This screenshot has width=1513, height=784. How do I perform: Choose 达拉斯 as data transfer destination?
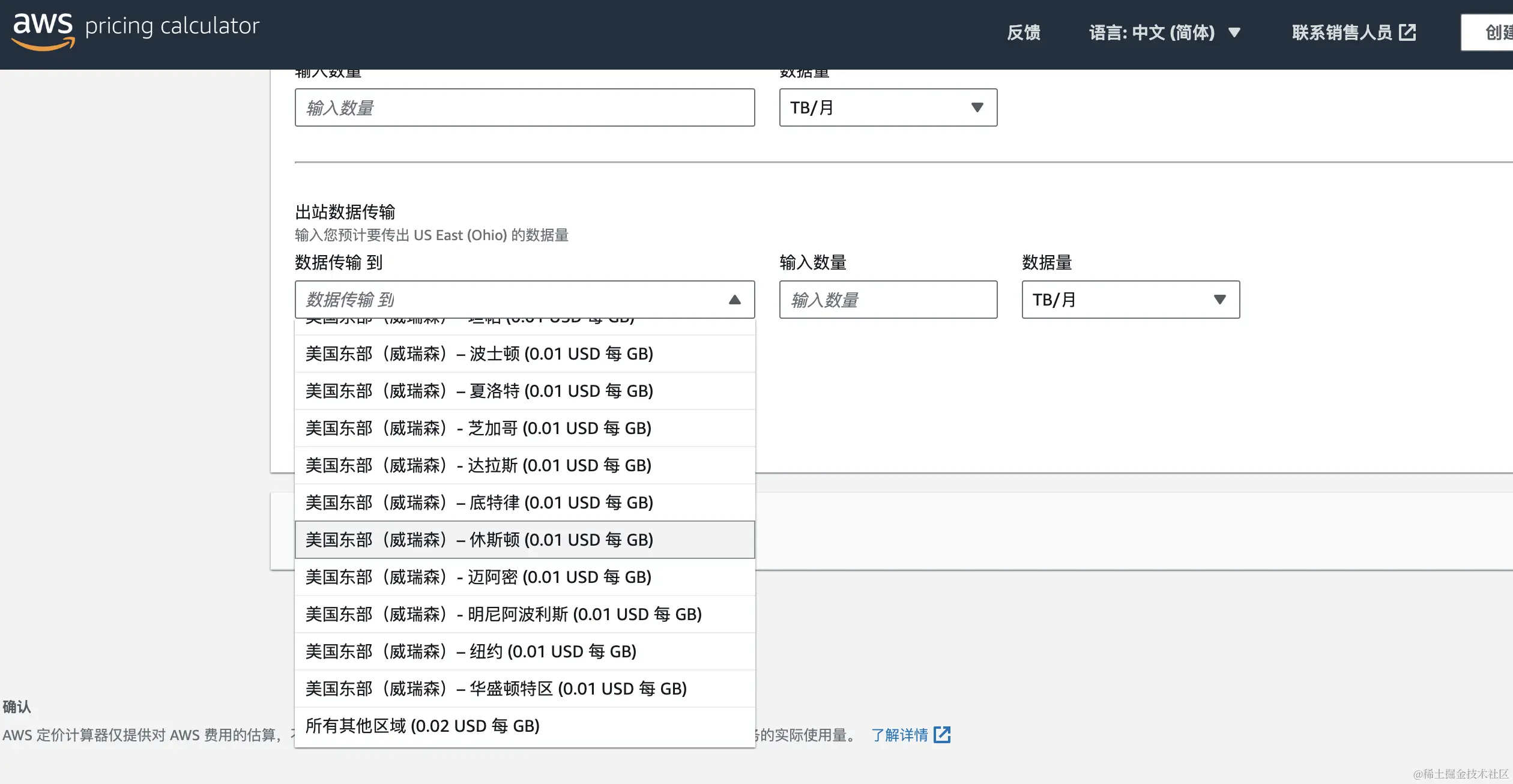click(x=524, y=465)
